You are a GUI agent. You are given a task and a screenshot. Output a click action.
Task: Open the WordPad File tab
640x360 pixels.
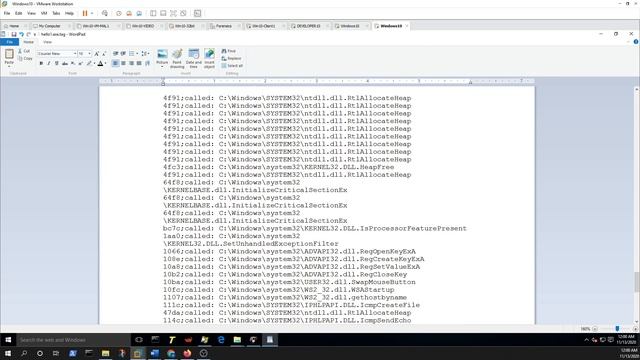(x=9, y=42)
